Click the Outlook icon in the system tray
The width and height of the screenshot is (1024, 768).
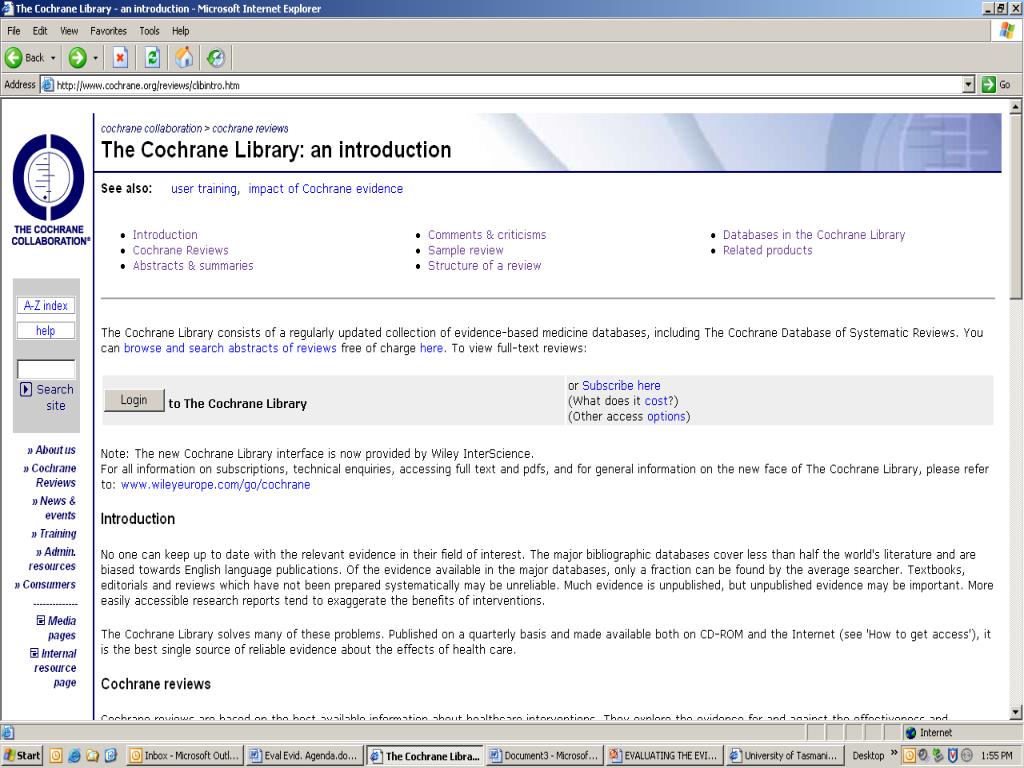(908, 756)
